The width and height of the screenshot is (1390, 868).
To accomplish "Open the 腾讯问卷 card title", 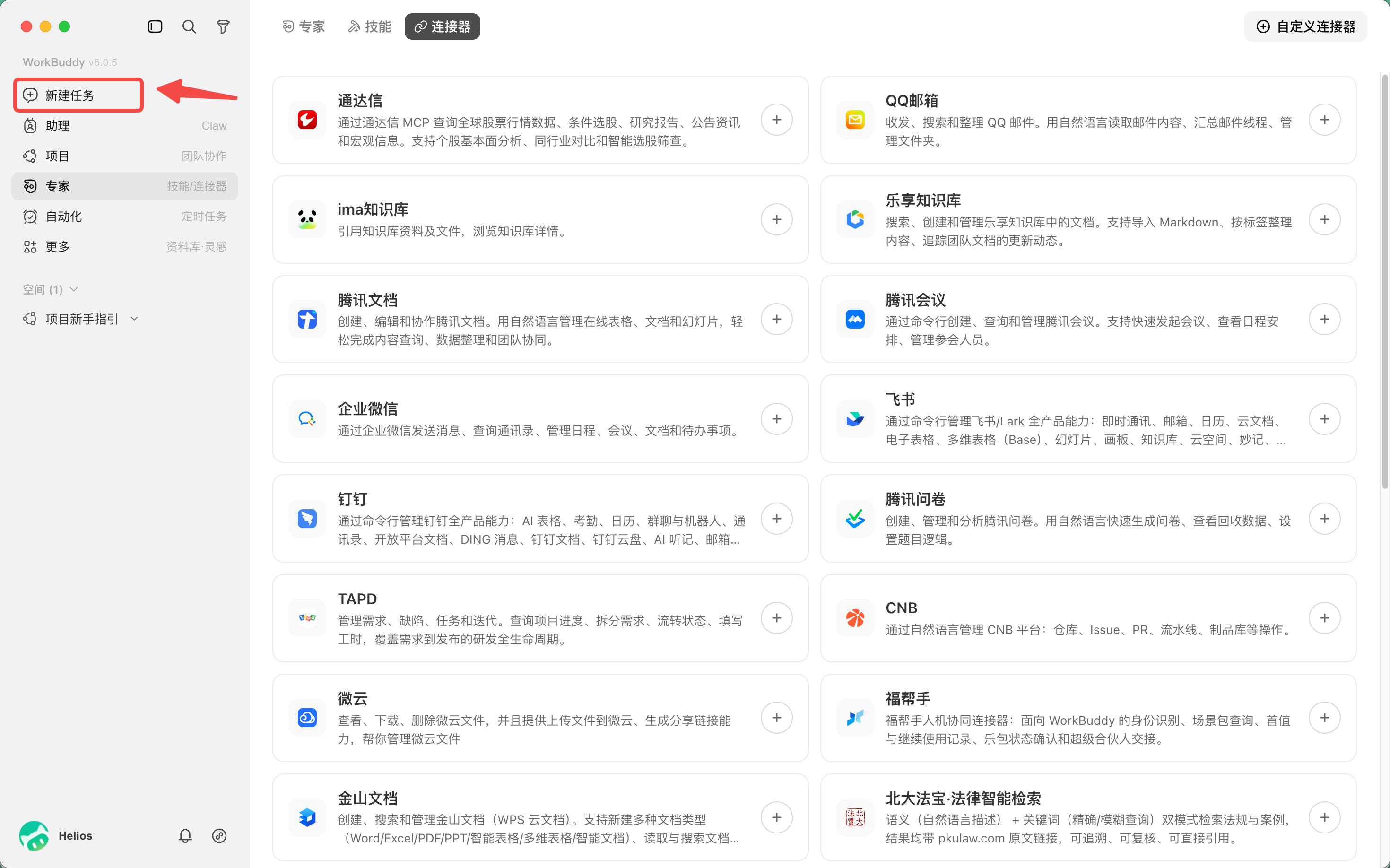I will coord(915,499).
